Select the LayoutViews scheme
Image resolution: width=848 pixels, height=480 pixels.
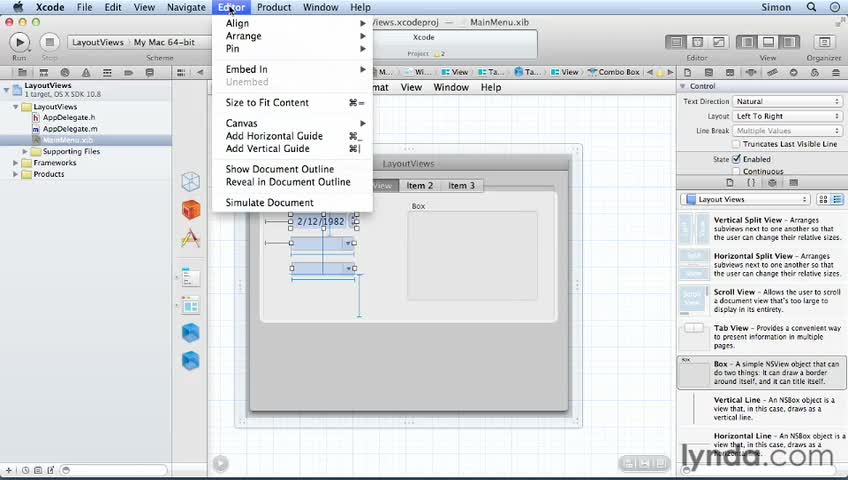(97, 42)
